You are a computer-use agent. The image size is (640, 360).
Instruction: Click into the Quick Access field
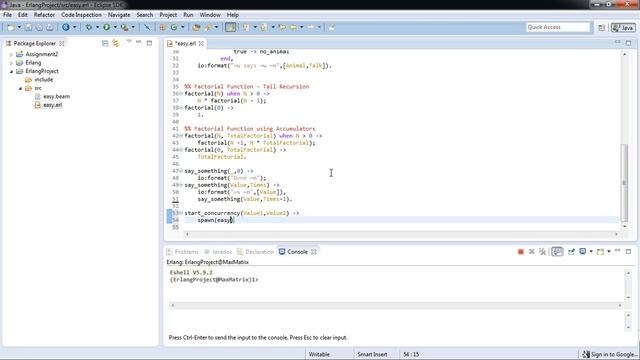click(558, 27)
